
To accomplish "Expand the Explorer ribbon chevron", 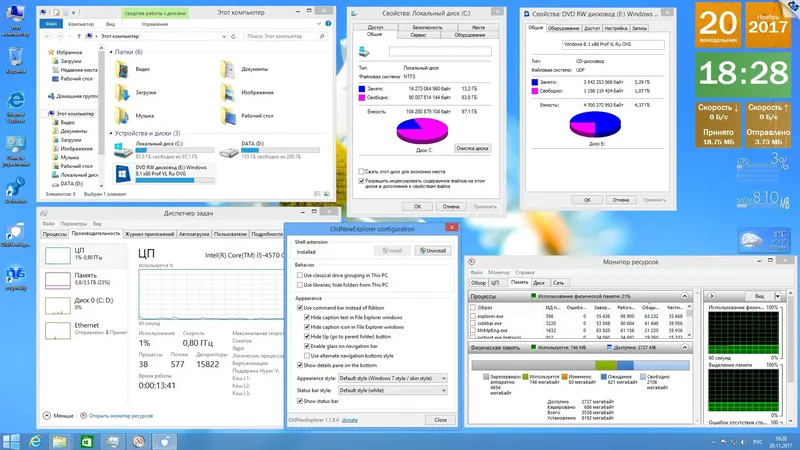I will pos(319,23).
